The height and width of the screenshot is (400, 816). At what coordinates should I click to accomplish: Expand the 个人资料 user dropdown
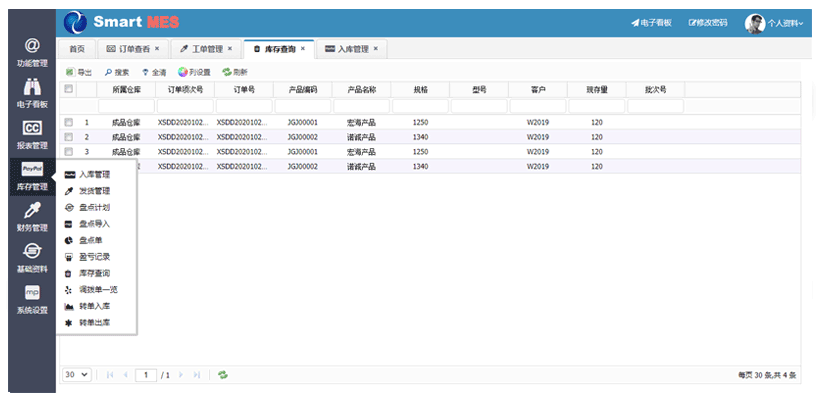click(776, 23)
